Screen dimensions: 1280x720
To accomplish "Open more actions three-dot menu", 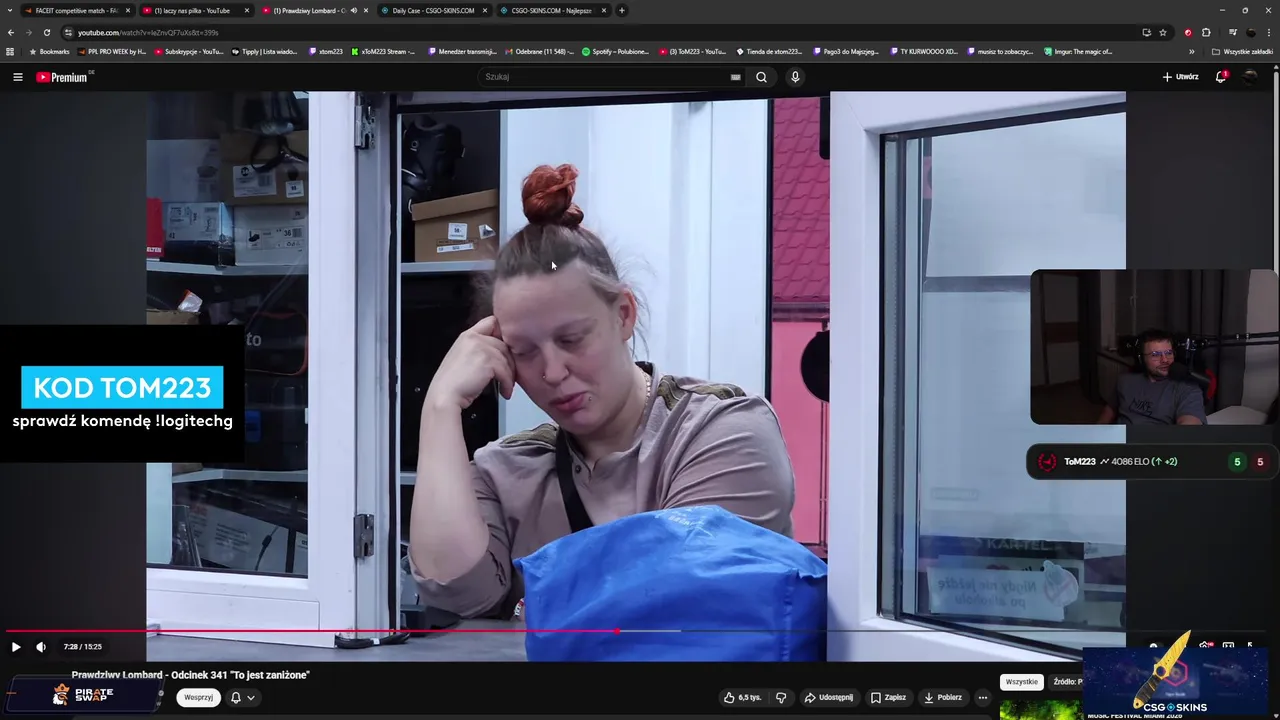I will 983,697.
